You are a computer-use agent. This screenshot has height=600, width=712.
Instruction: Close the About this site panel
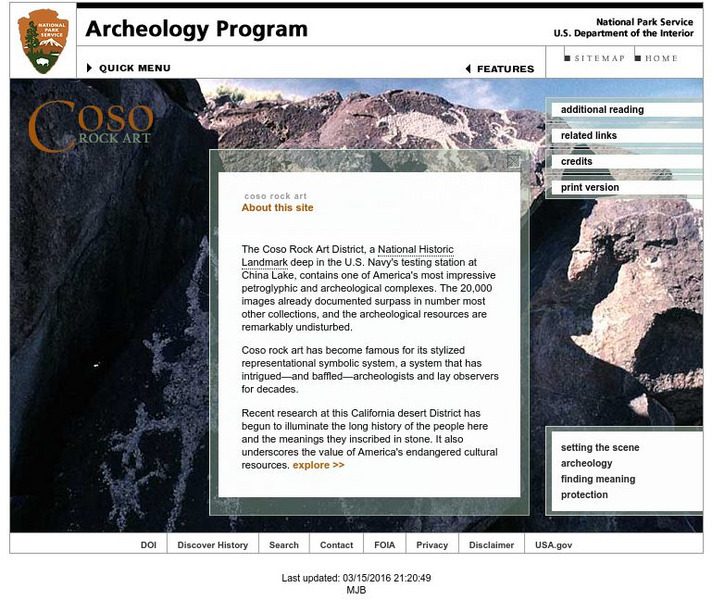tap(513, 161)
